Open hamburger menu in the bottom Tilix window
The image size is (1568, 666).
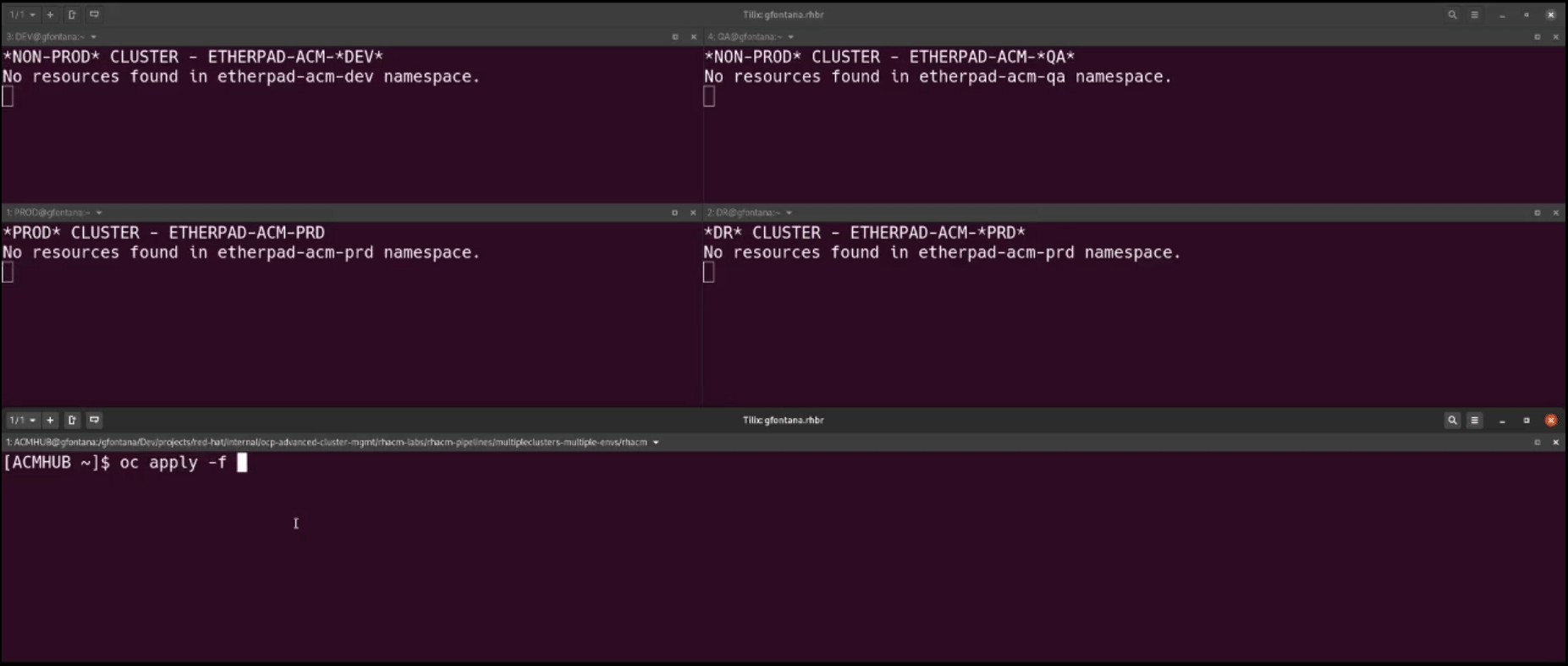(1475, 420)
